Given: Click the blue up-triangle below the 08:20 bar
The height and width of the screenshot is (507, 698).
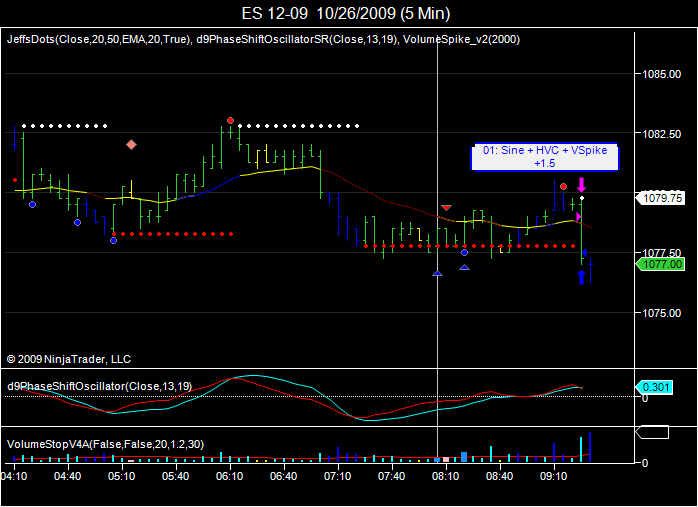Looking at the screenshot, I should point(464,268).
